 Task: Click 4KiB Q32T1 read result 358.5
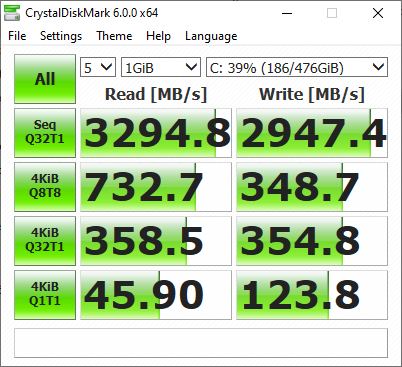pos(156,241)
